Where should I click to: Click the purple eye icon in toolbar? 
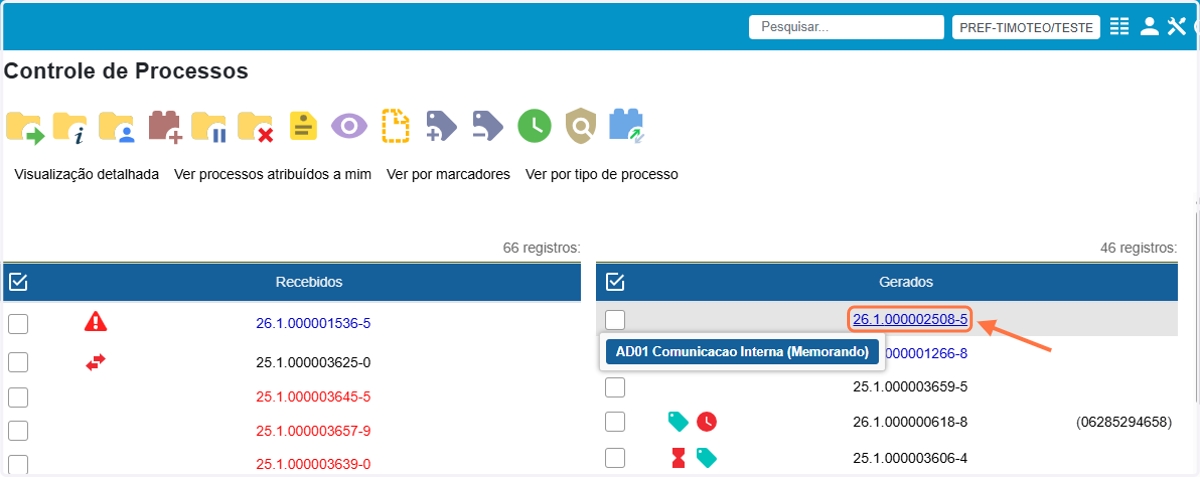pyautogui.click(x=350, y=126)
